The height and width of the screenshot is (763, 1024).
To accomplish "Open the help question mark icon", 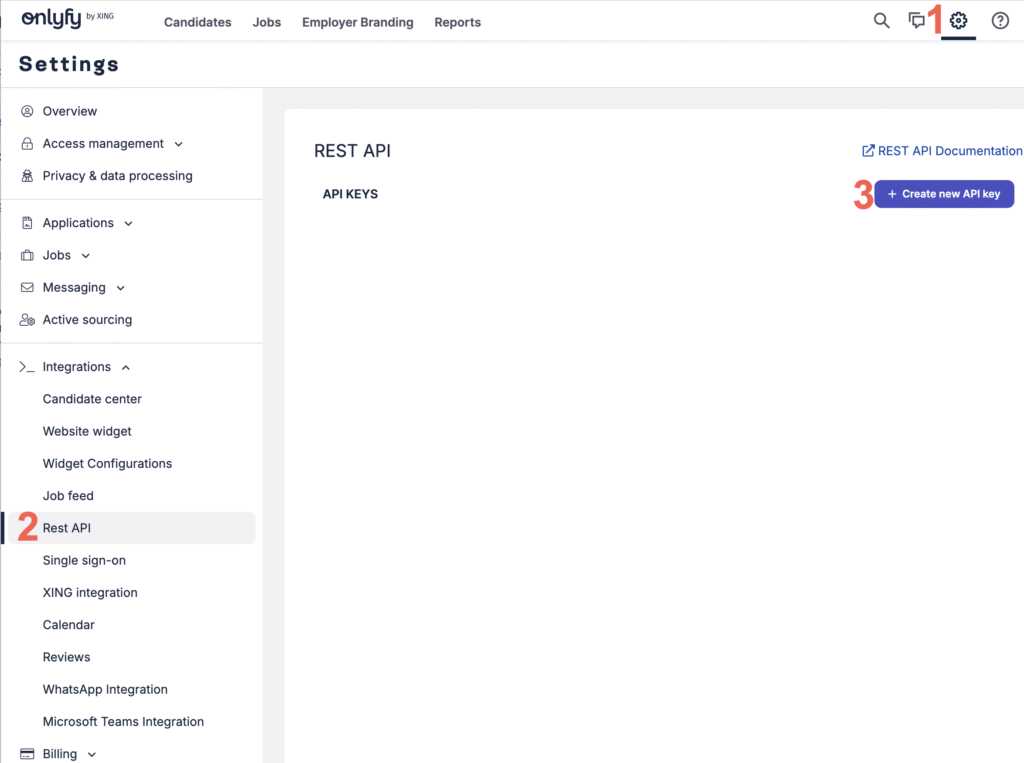I will tap(1000, 21).
